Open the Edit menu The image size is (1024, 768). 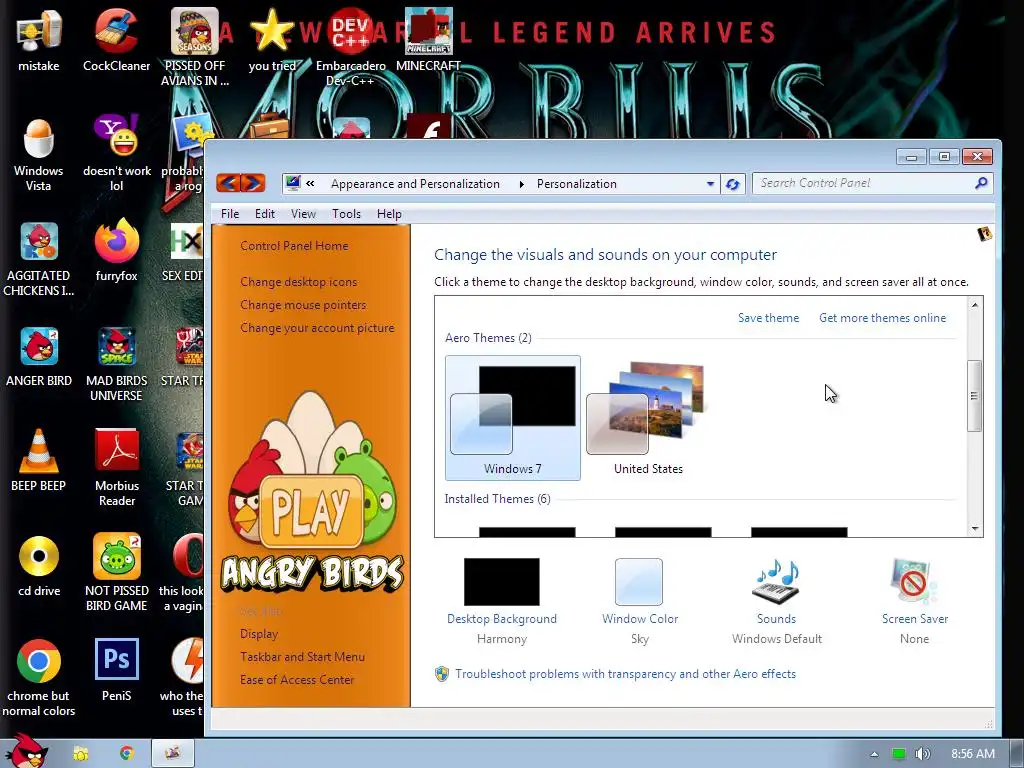pos(264,214)
